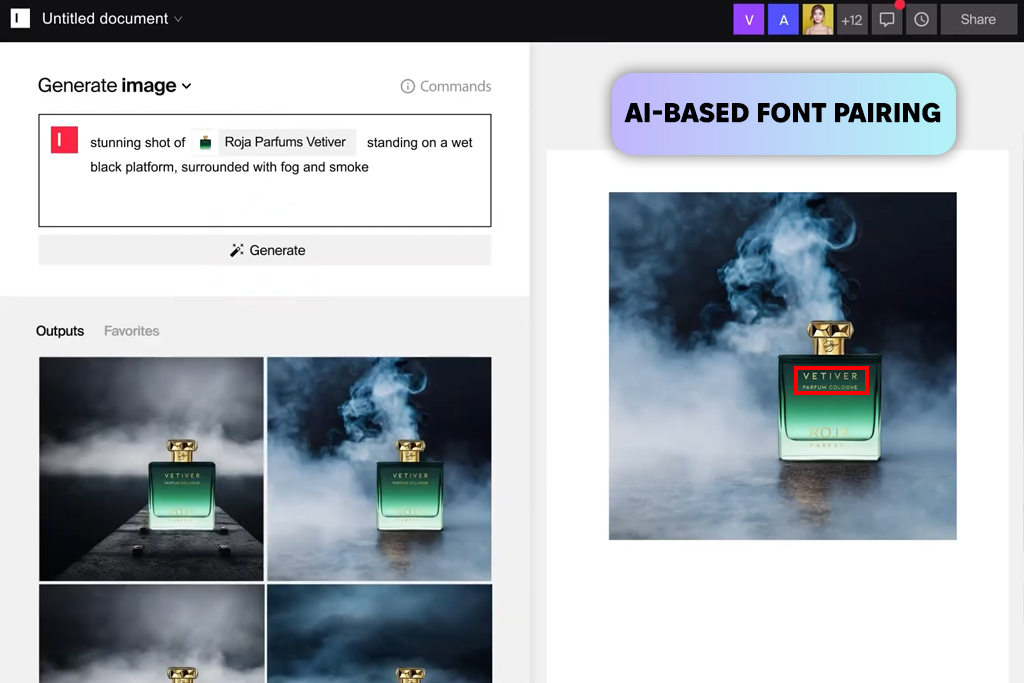Open the Commands info link

click(x=446, y=86)
